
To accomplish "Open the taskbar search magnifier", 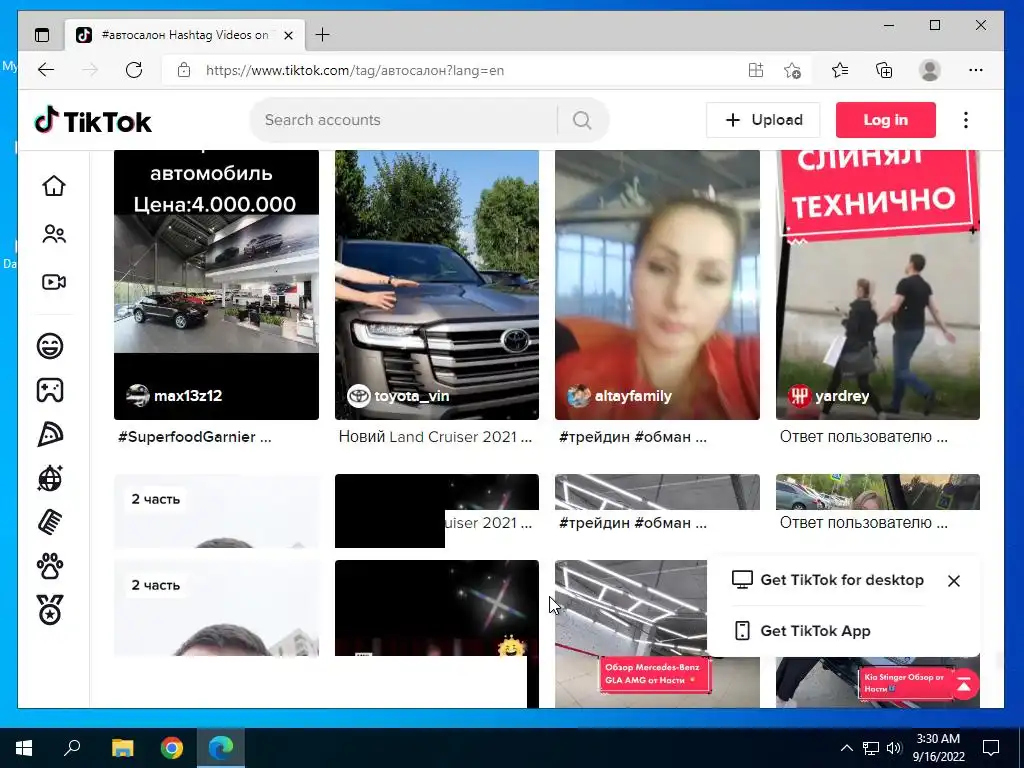I will pos(72,748).
